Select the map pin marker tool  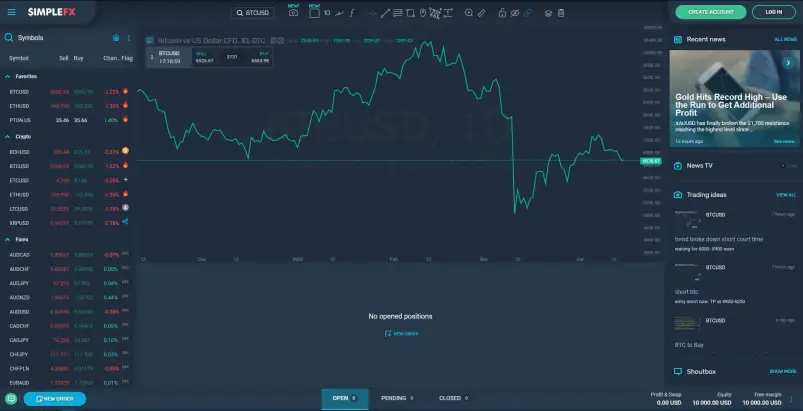pos(422,13)
